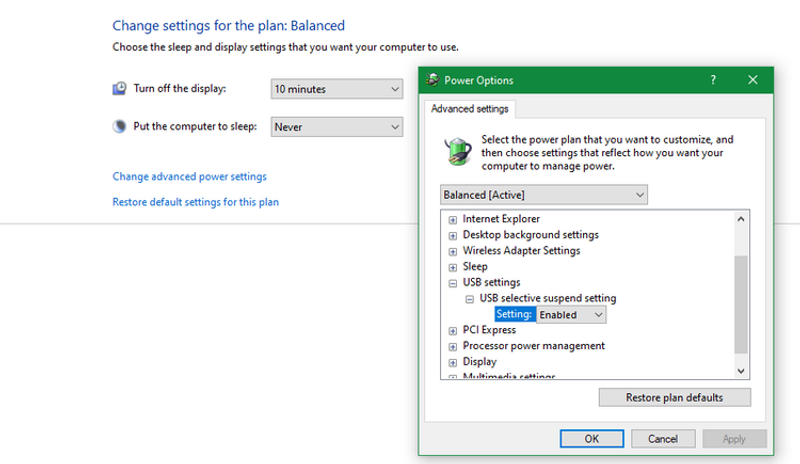The height and width of the screenshot is (464, 800).
Task: Open Change advanced power settings link
Action: 190,177
